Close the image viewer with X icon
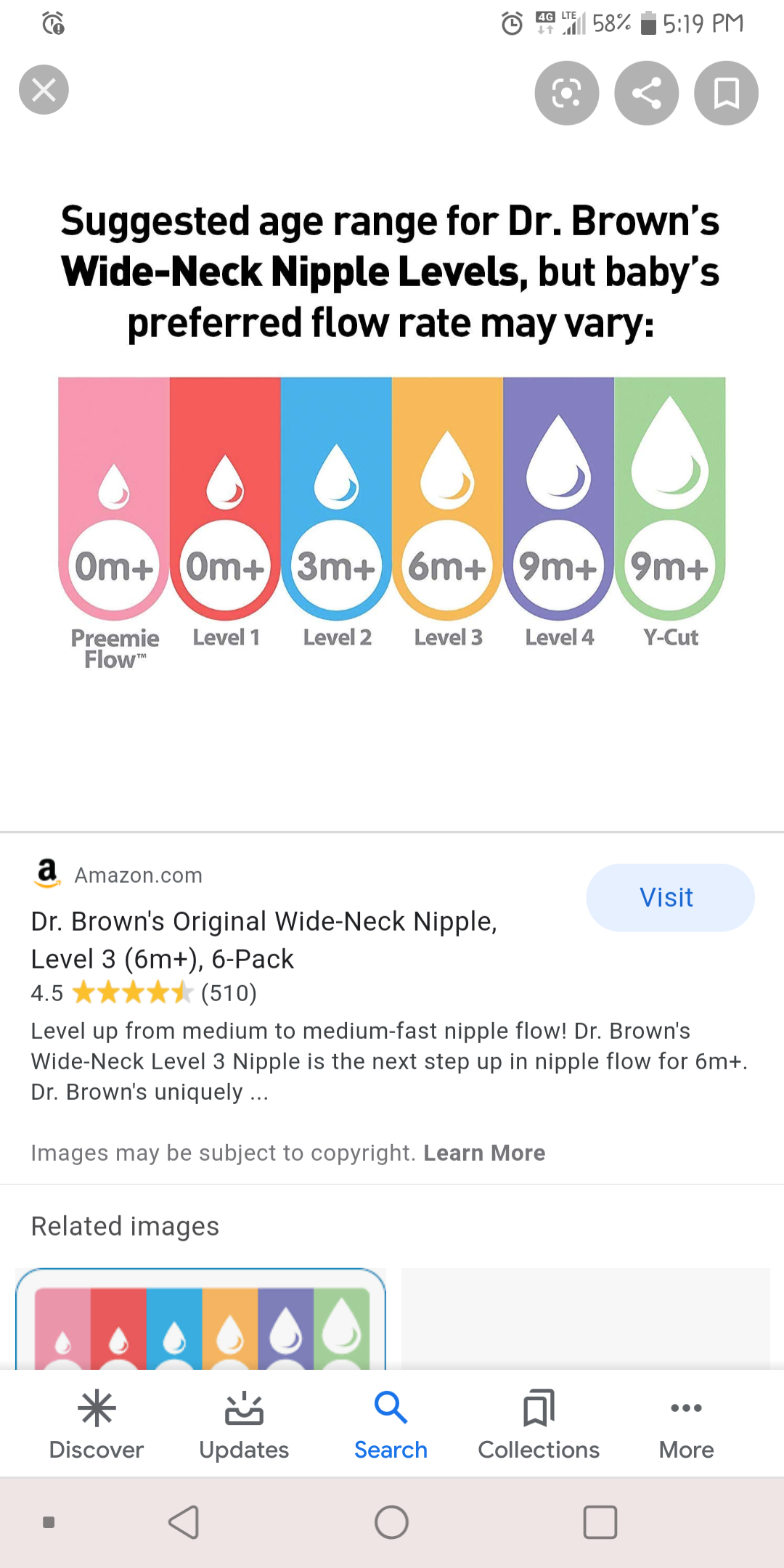784x1568 pixels. point(44,90)
